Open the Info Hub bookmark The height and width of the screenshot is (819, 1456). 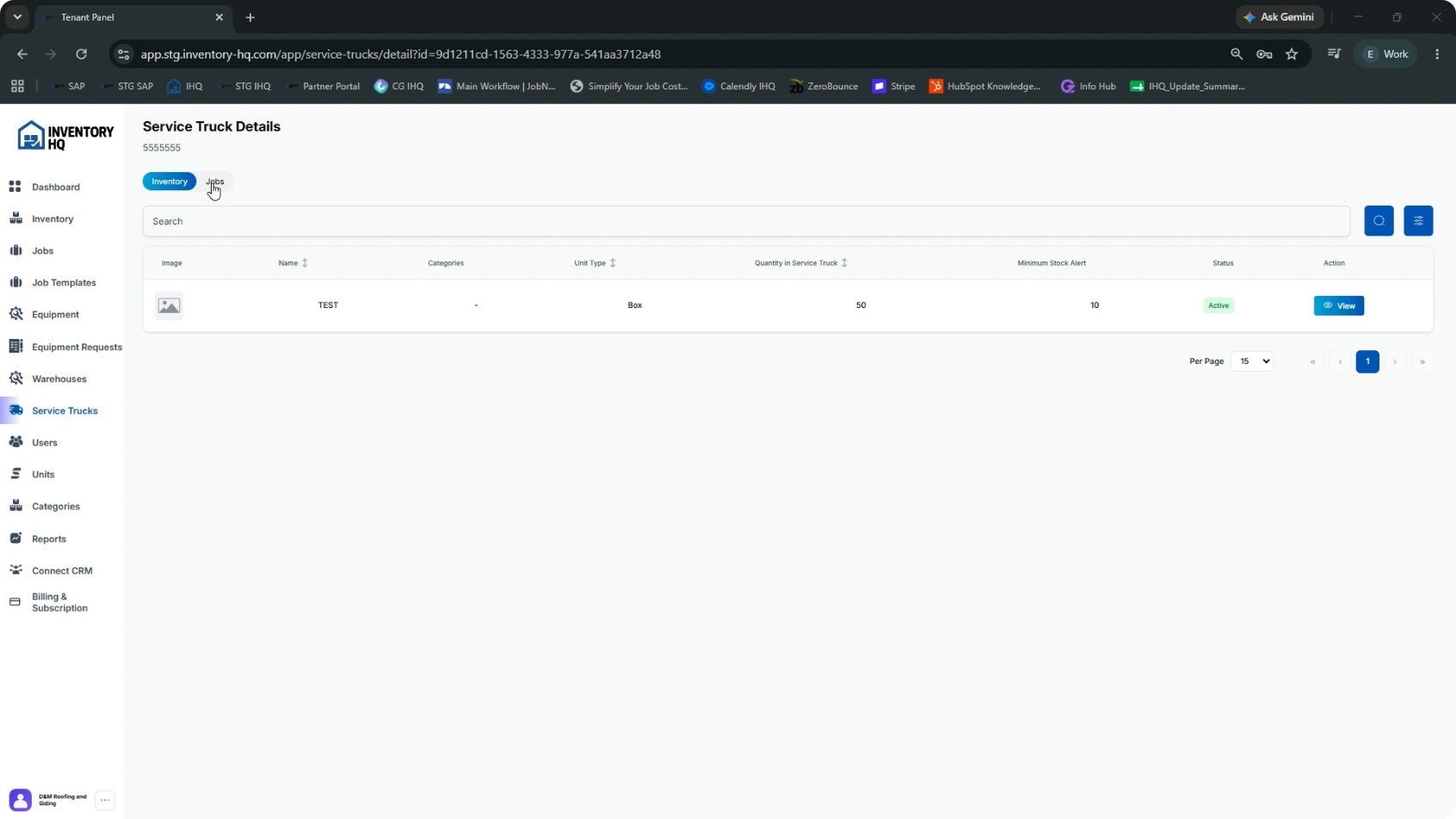[1089, 86]
